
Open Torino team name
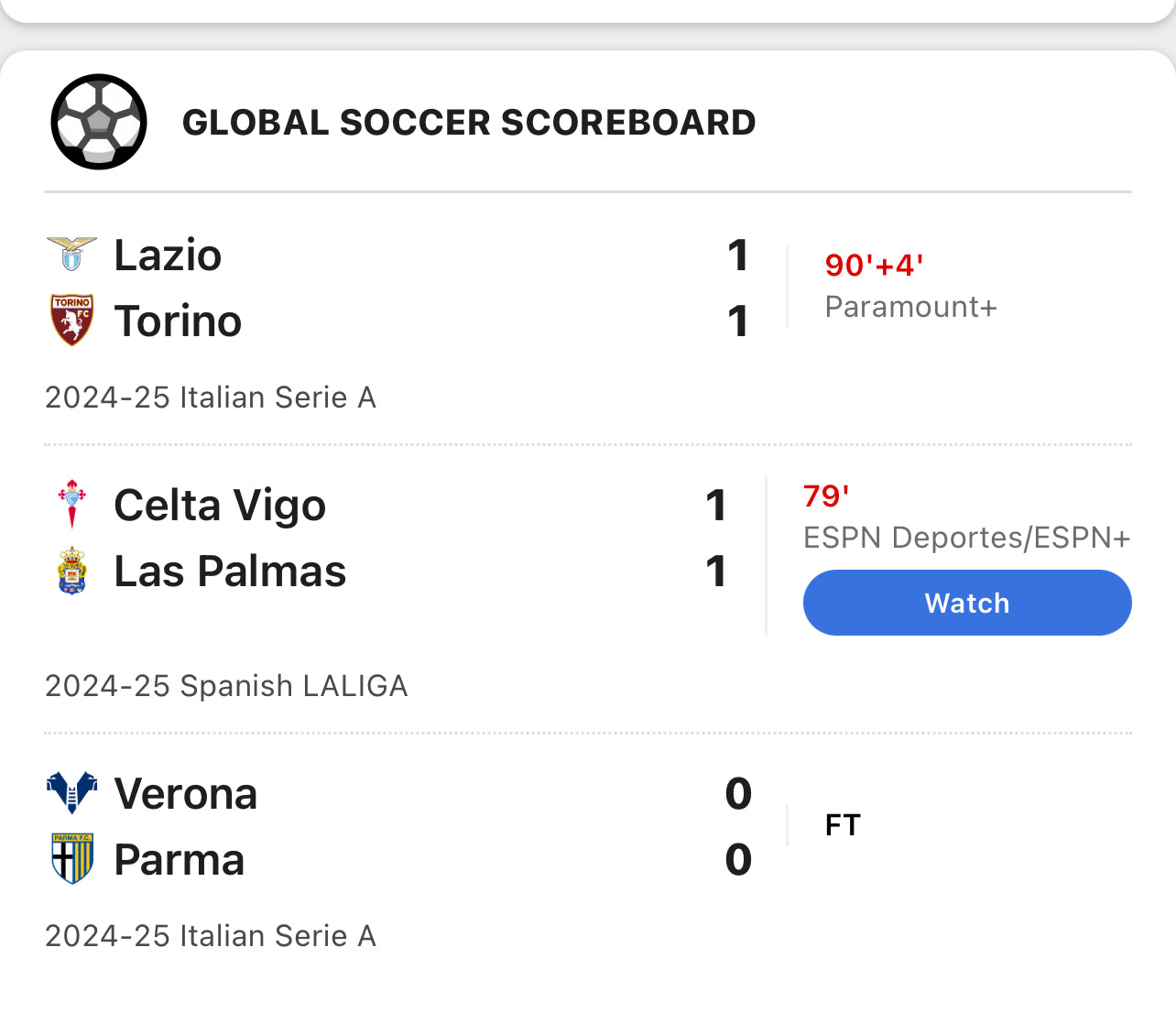coord(178,321)
